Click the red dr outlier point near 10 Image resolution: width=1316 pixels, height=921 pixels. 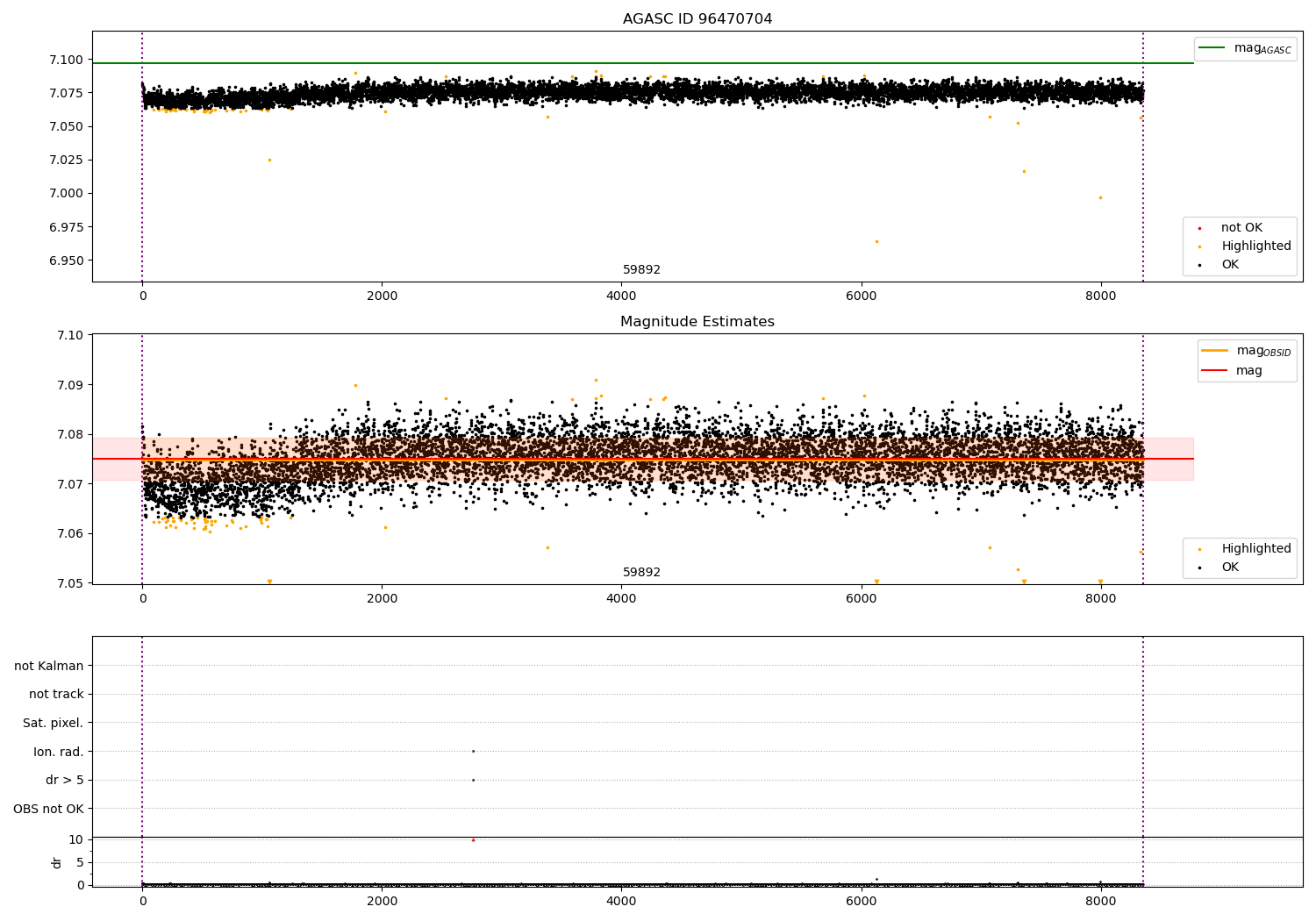click(x=473, y=839)
